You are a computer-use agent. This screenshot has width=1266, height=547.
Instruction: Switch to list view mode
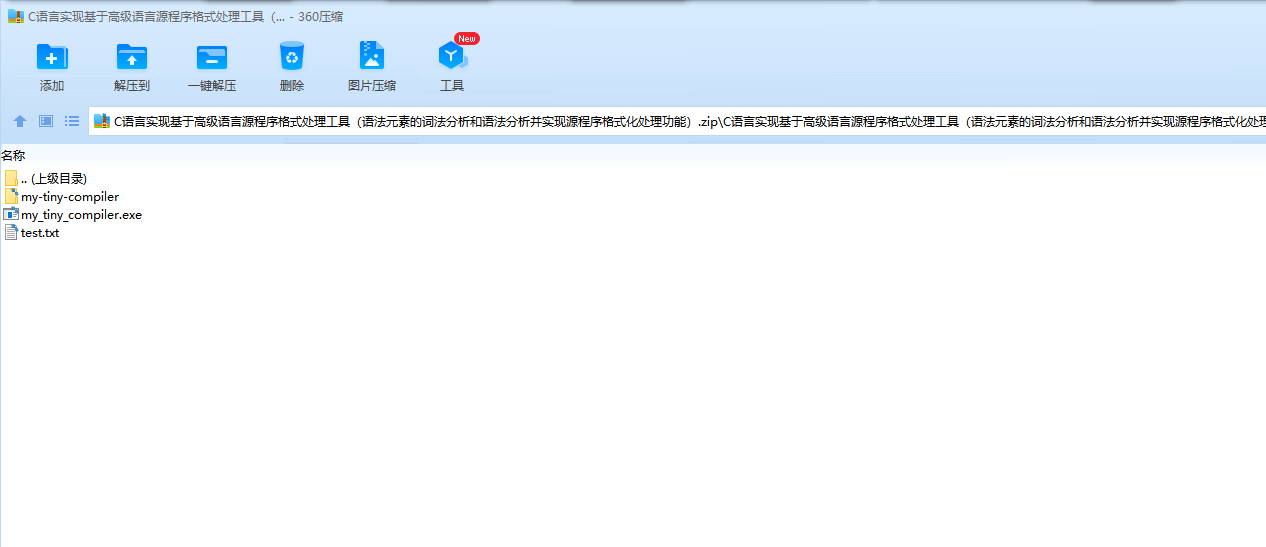click(x=72, y=121)
